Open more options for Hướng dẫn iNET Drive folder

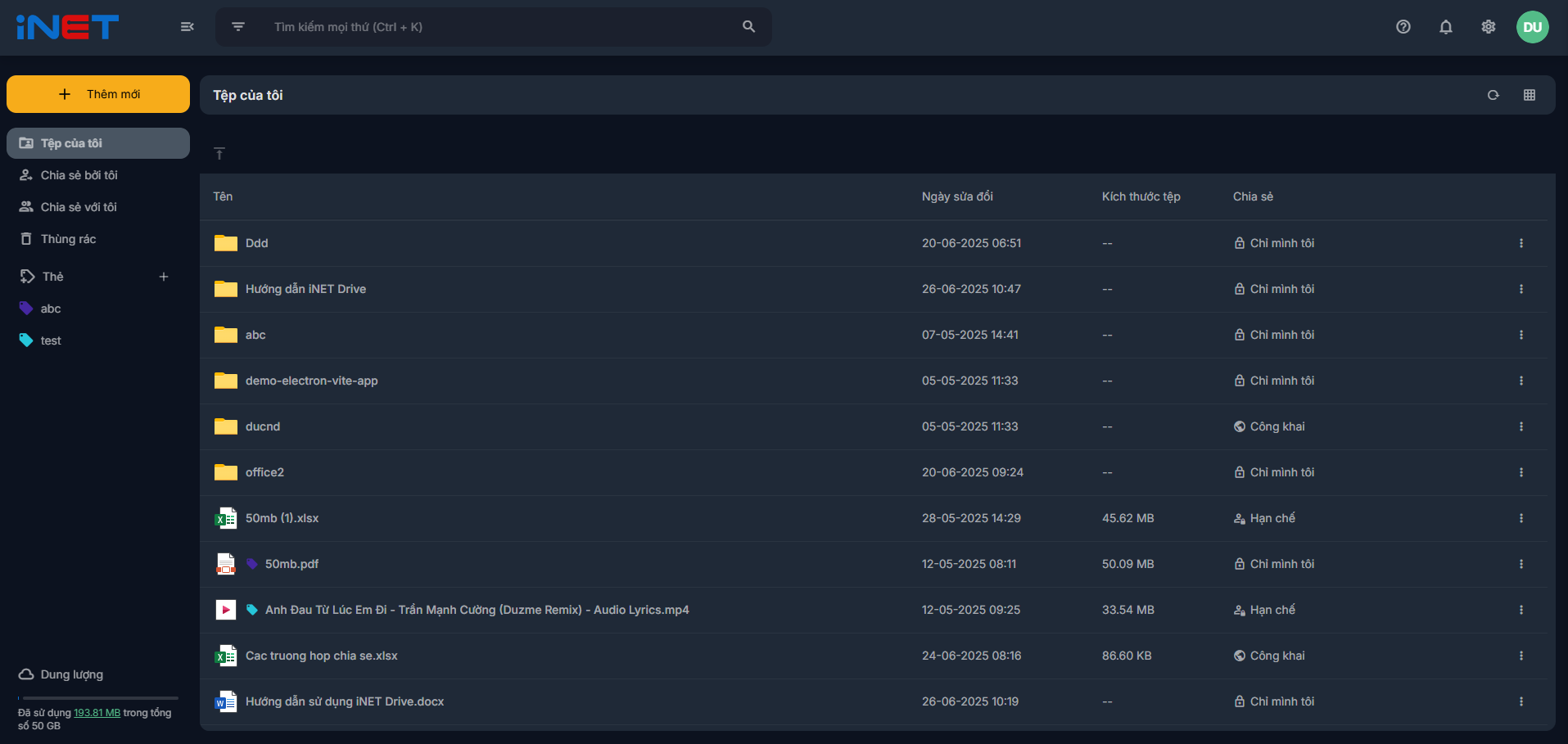point(1521,289)
